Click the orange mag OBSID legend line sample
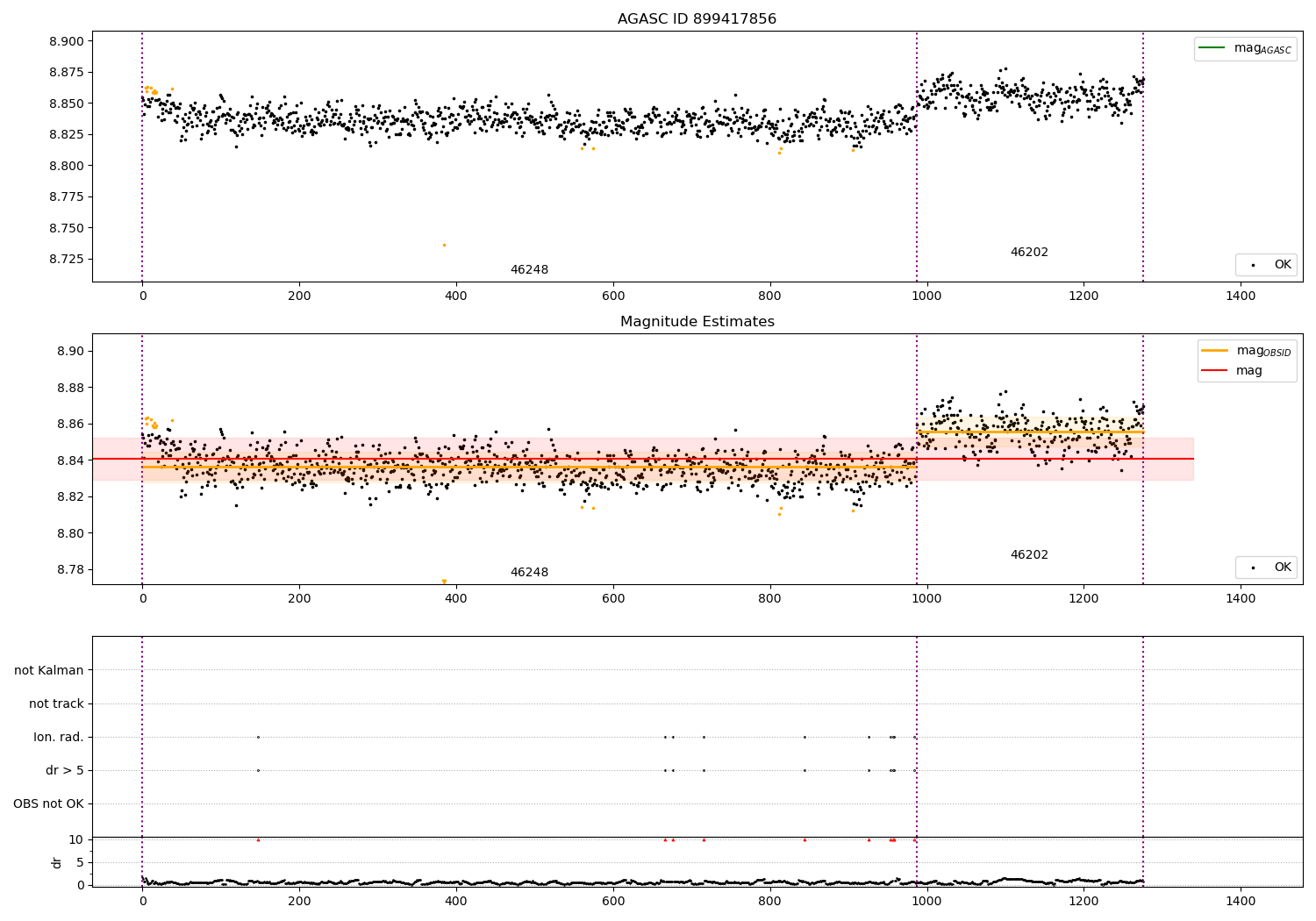The image size is (1316, 921). pos(1214,351)
